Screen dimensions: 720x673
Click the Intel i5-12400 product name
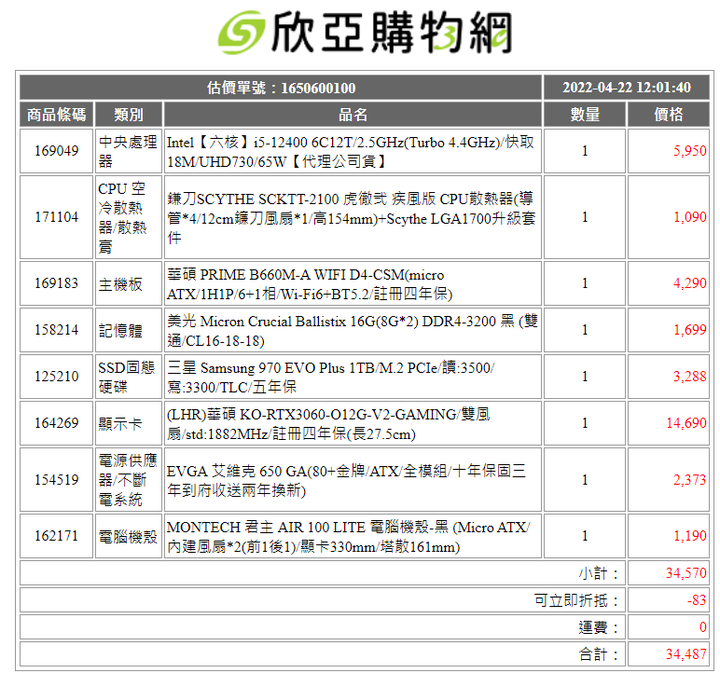tap(351, 151)
